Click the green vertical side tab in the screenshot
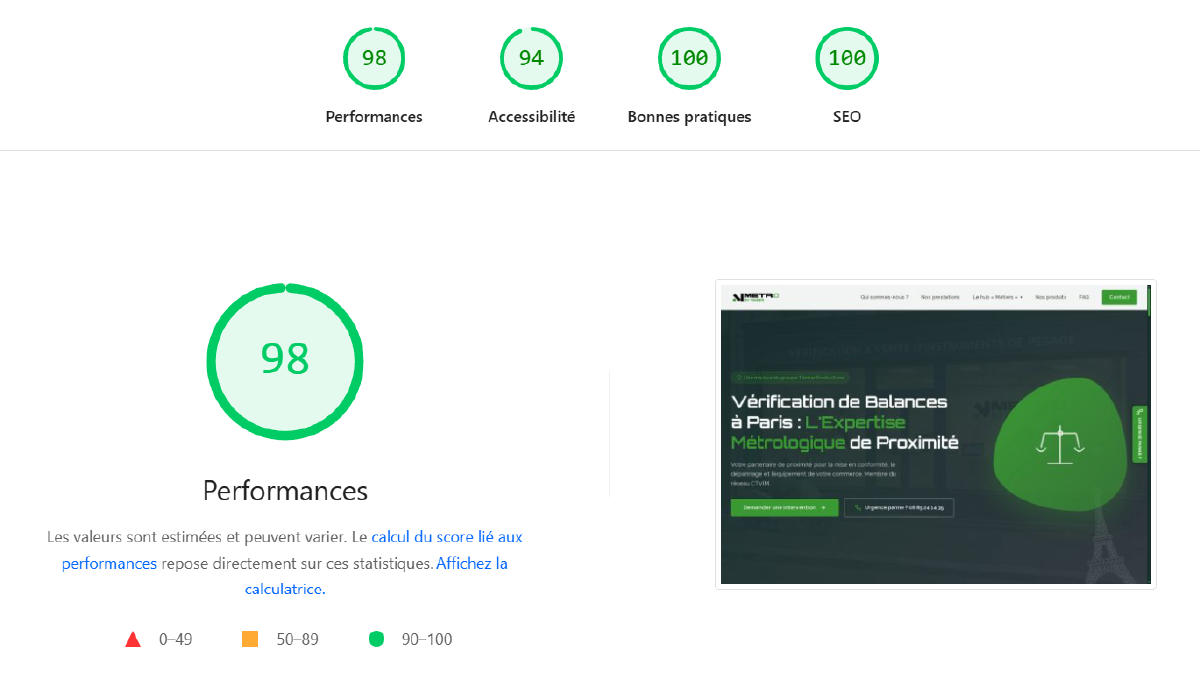The height and width of the screenshot is (675, 1200). tap(1139, 434)
